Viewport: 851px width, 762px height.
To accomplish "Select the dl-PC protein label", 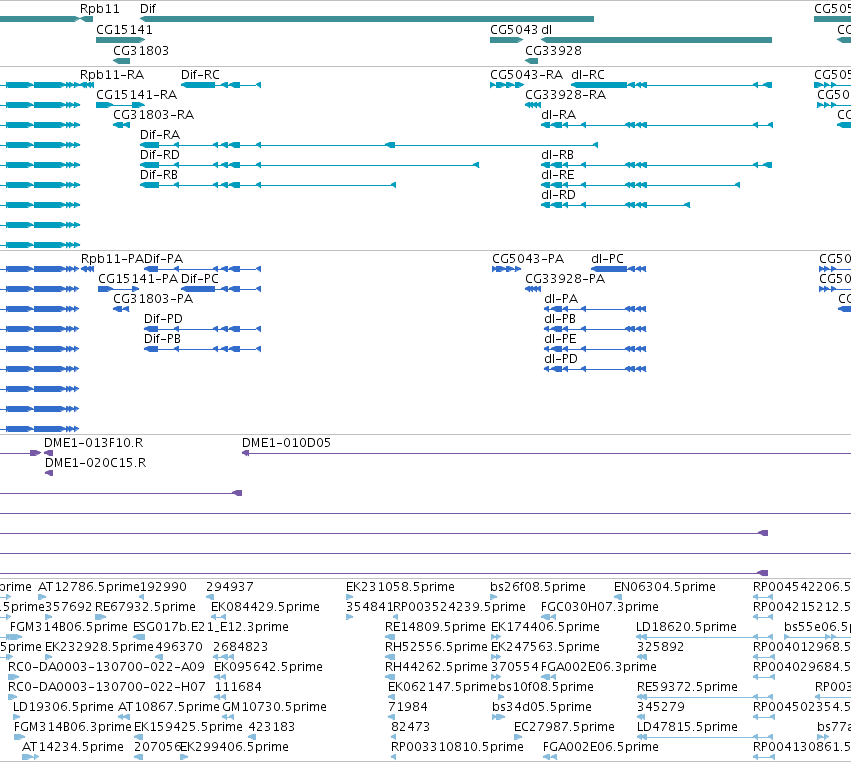I will coord(607,259).
